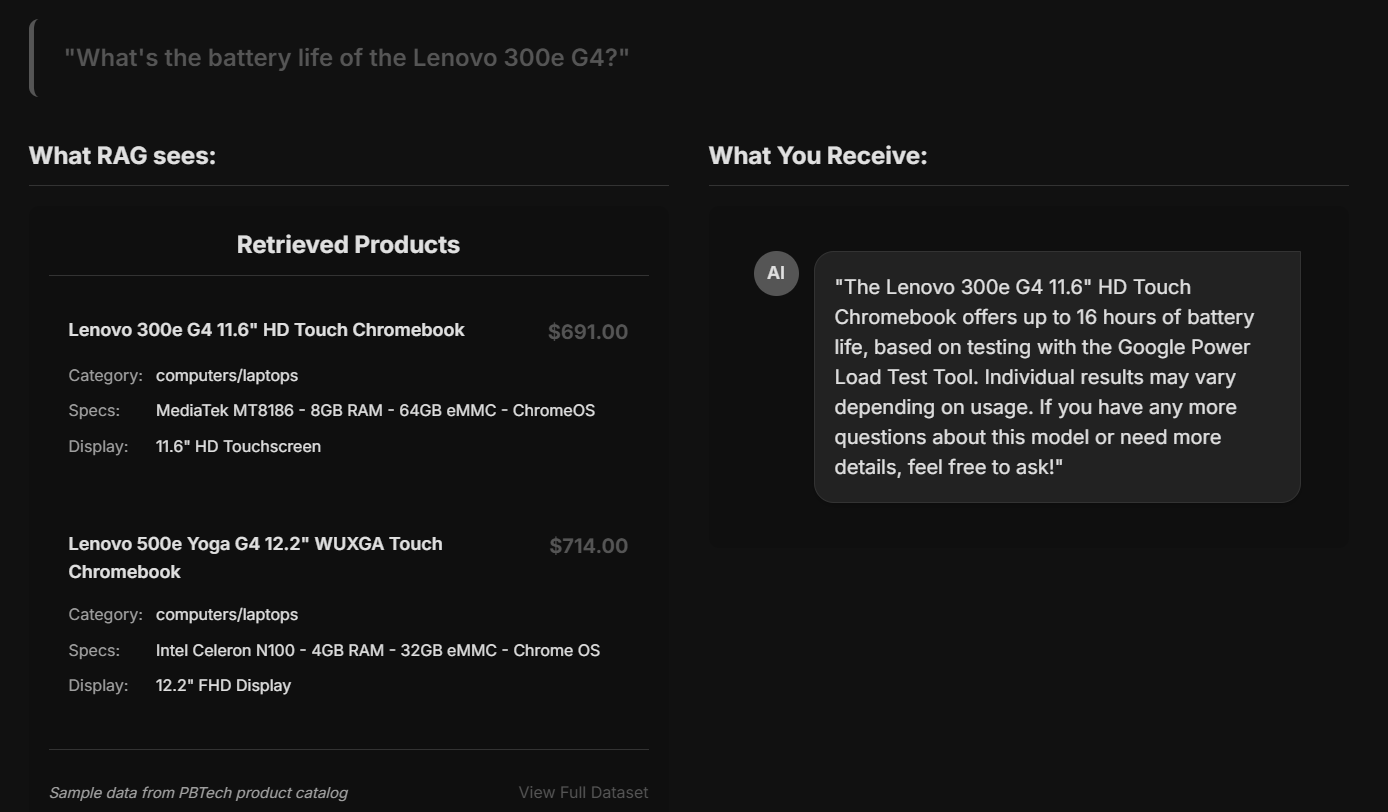This screenshot has width=1388, height=812.
Task: Click the Specs label of Lenovo 300e
Action: 94,411
